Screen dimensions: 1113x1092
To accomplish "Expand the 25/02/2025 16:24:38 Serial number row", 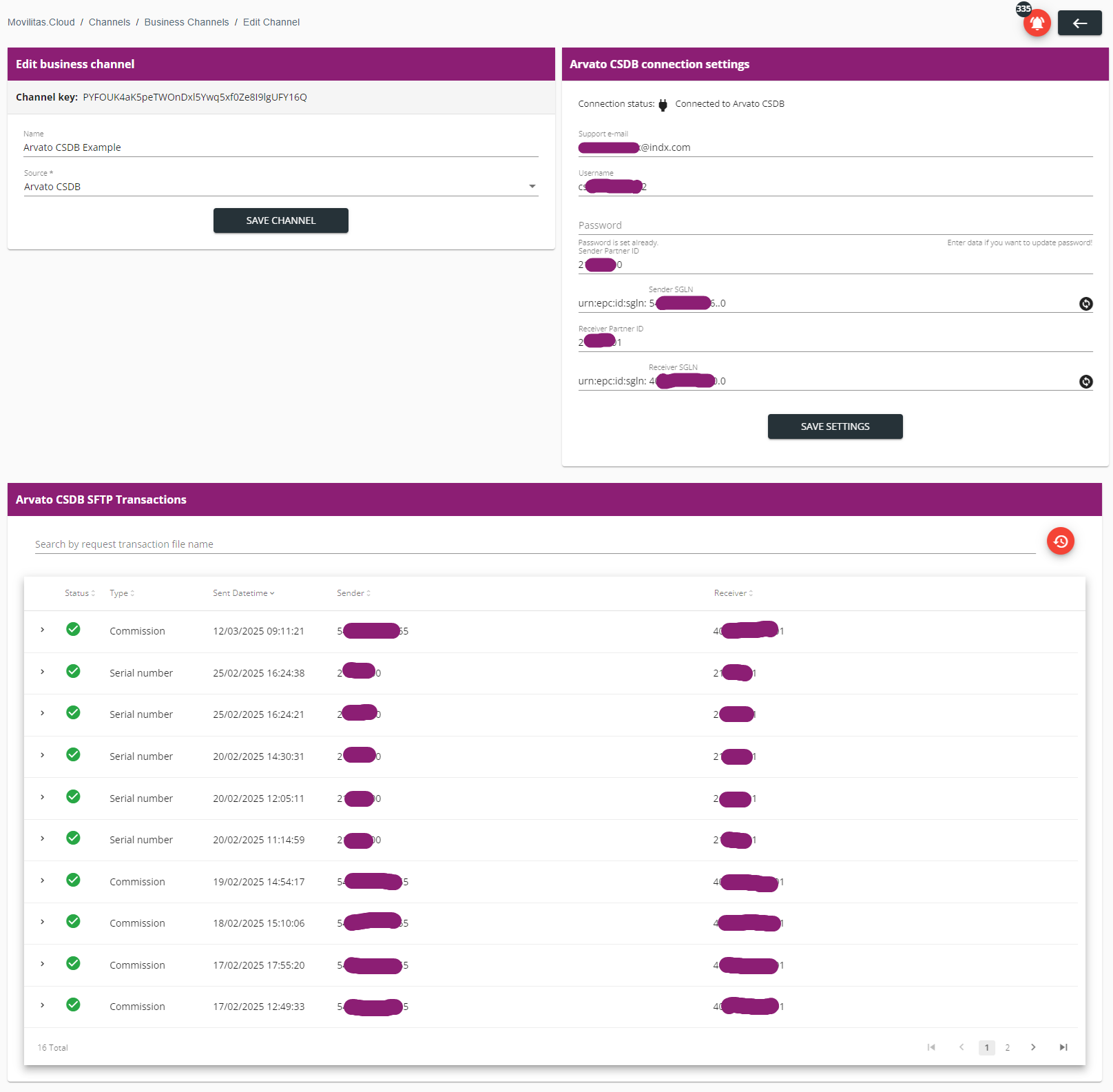I will click(x=43, y=672).
